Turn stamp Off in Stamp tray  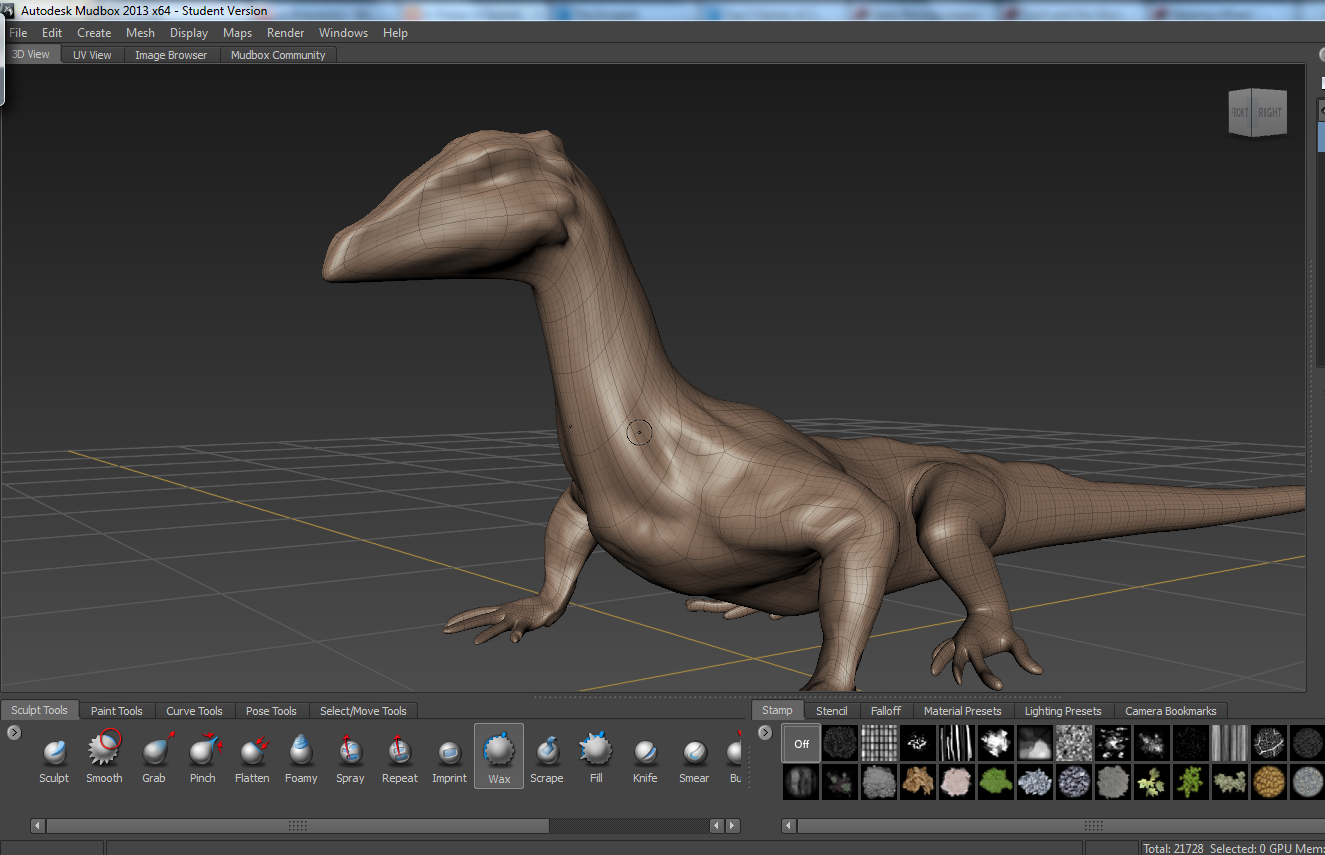point(801,744)
